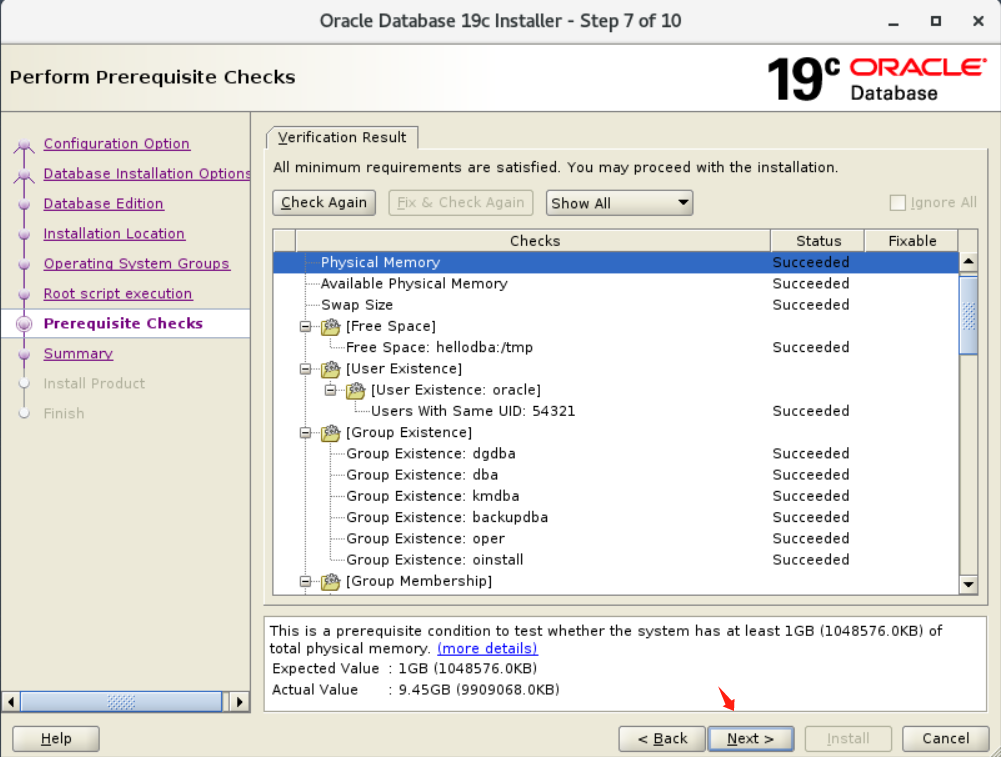Click the Prerequisite Checks step bullet
Image resolution: width=1001 pixels, height=757 pixels.
coord(24,324)
